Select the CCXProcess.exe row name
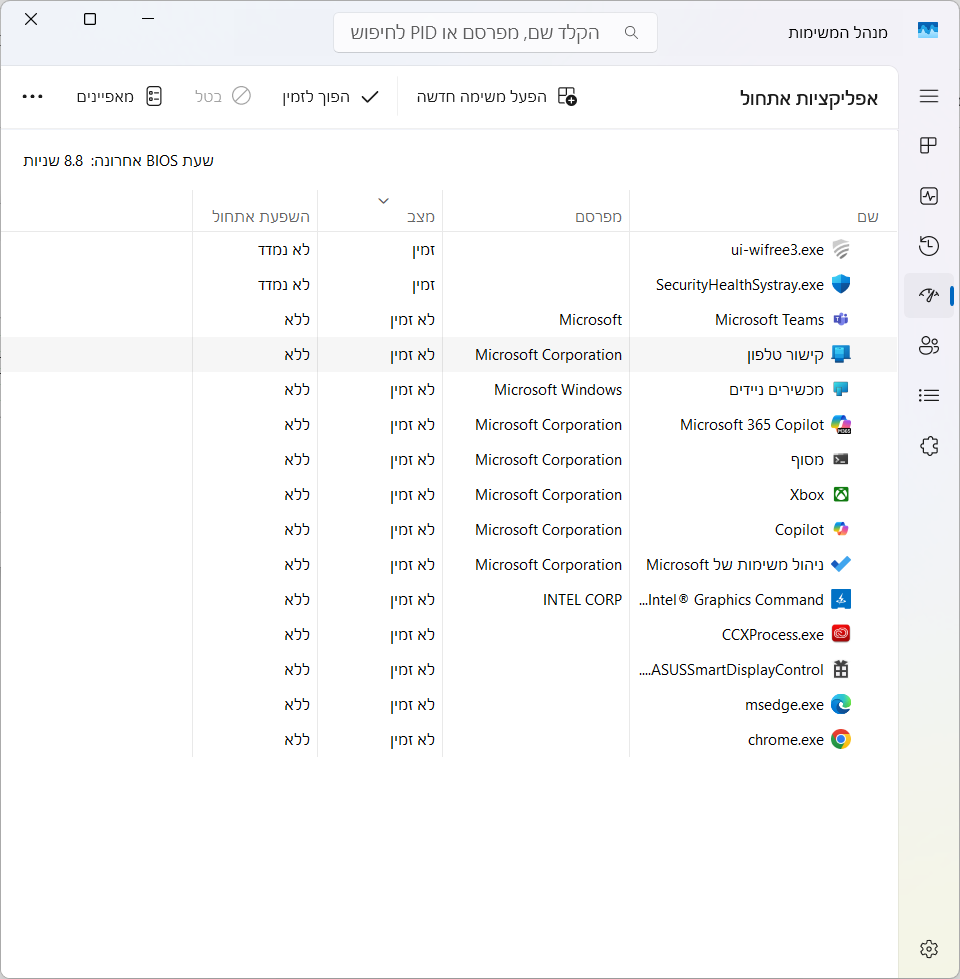The height and width of the screenshot is (979, 960). click(773, 634)
